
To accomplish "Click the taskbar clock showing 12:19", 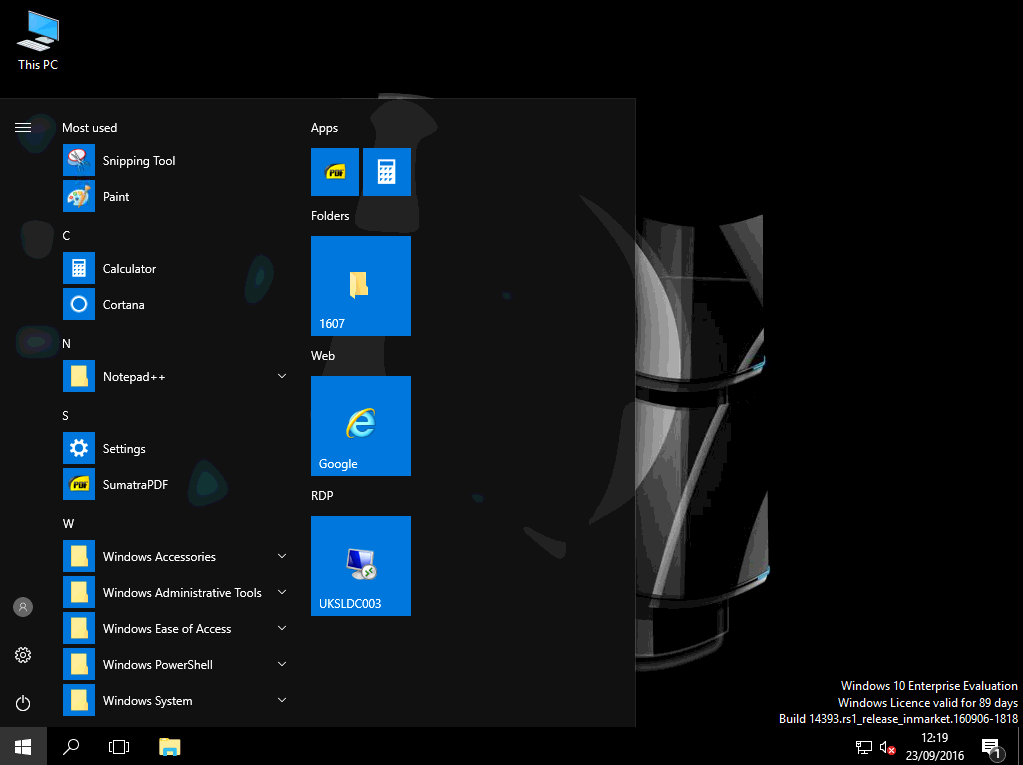I will pos(934,738).
